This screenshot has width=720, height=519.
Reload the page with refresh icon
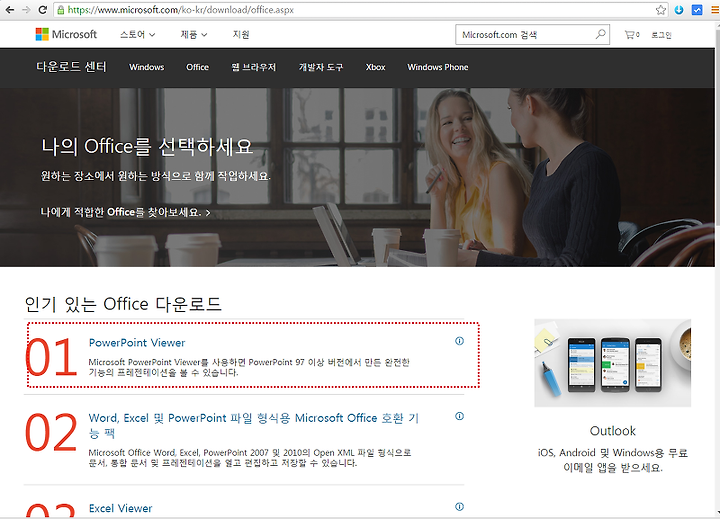[42, 10]
